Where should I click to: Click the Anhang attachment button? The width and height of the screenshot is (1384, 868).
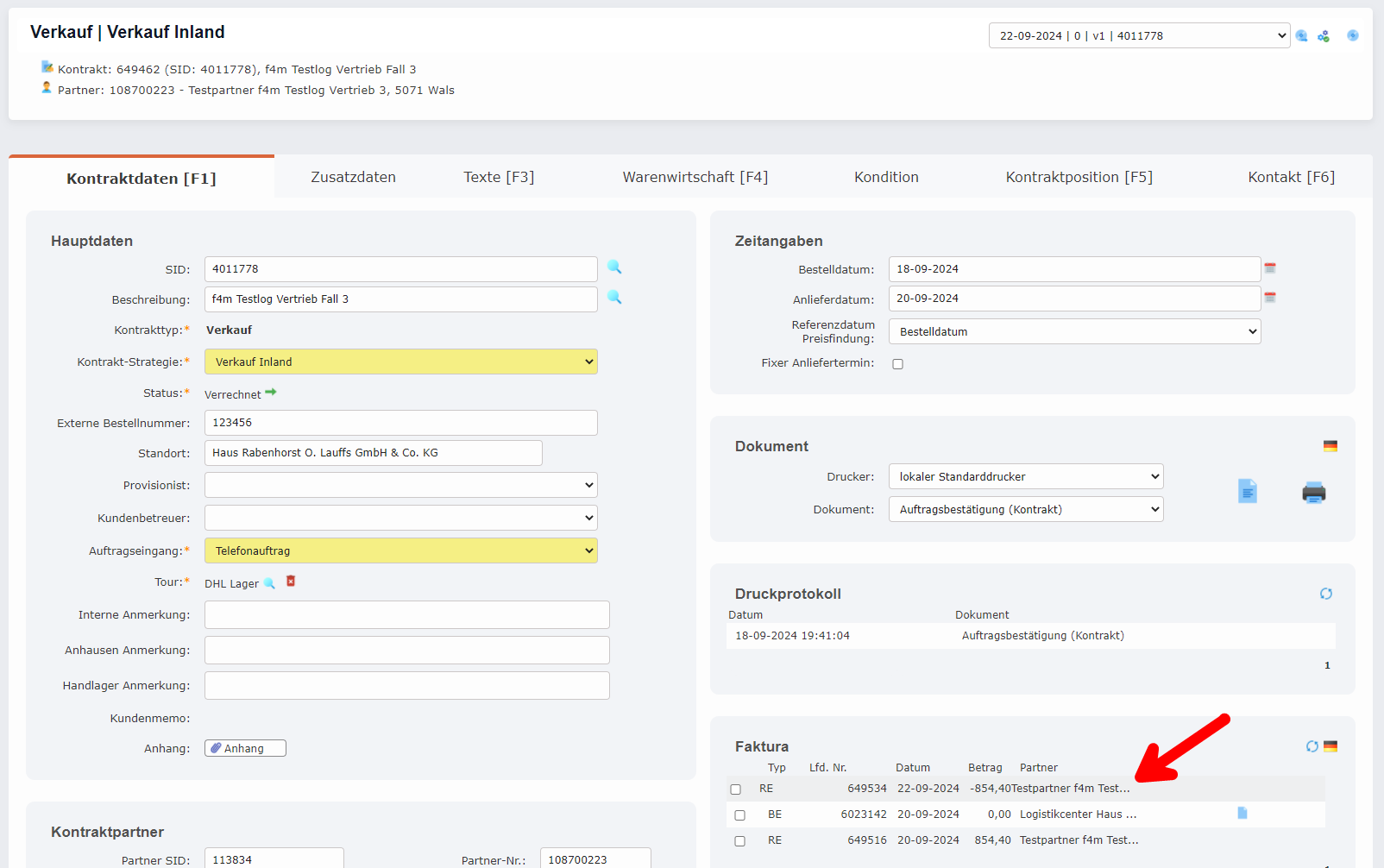pos(244,747)
